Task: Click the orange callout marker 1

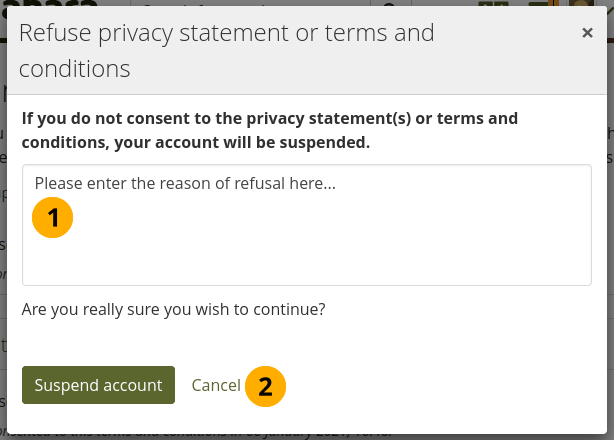Action: tap(53, 217)
